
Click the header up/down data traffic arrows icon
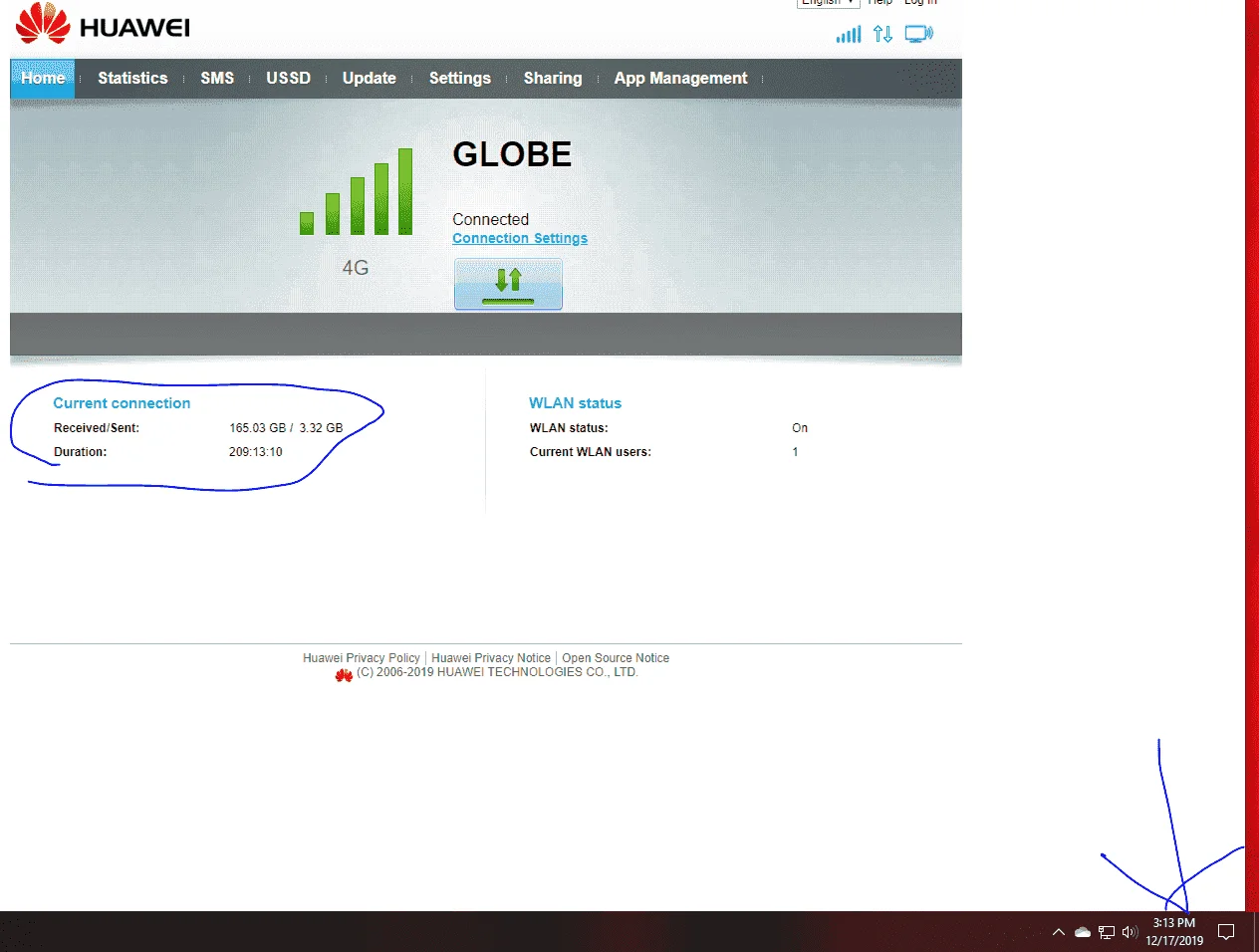coord(882,34)
